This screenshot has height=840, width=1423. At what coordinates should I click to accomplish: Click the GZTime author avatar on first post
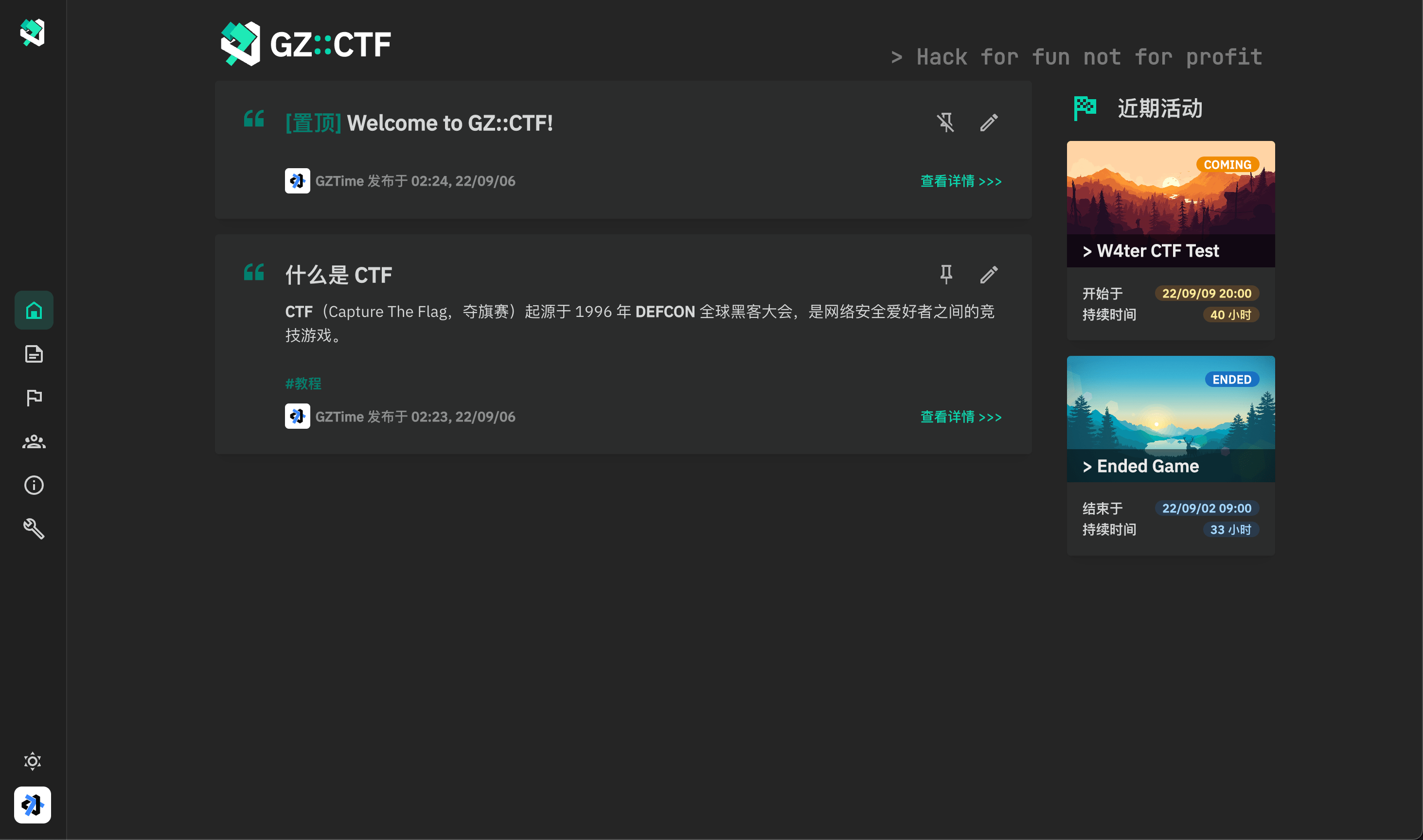pyautogui.click(x=297, y=181)
